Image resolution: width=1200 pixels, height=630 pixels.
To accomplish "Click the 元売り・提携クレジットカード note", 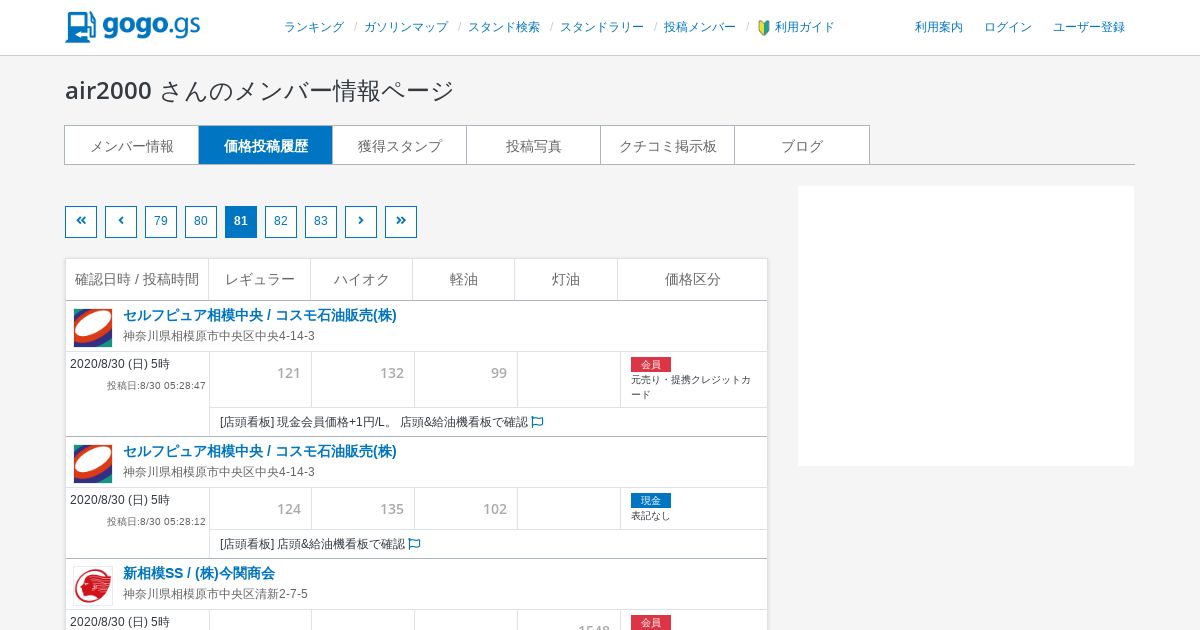I will pos(691,387).
